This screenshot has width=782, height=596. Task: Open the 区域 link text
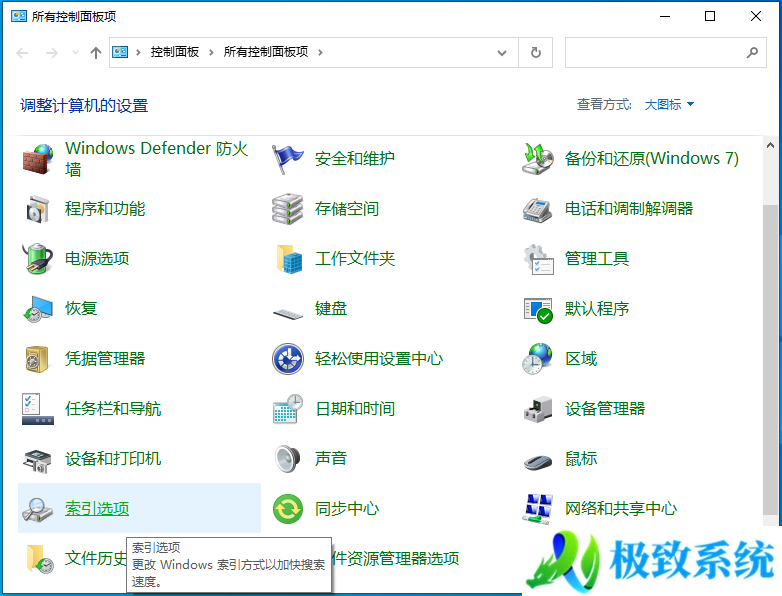pos(581,358)
